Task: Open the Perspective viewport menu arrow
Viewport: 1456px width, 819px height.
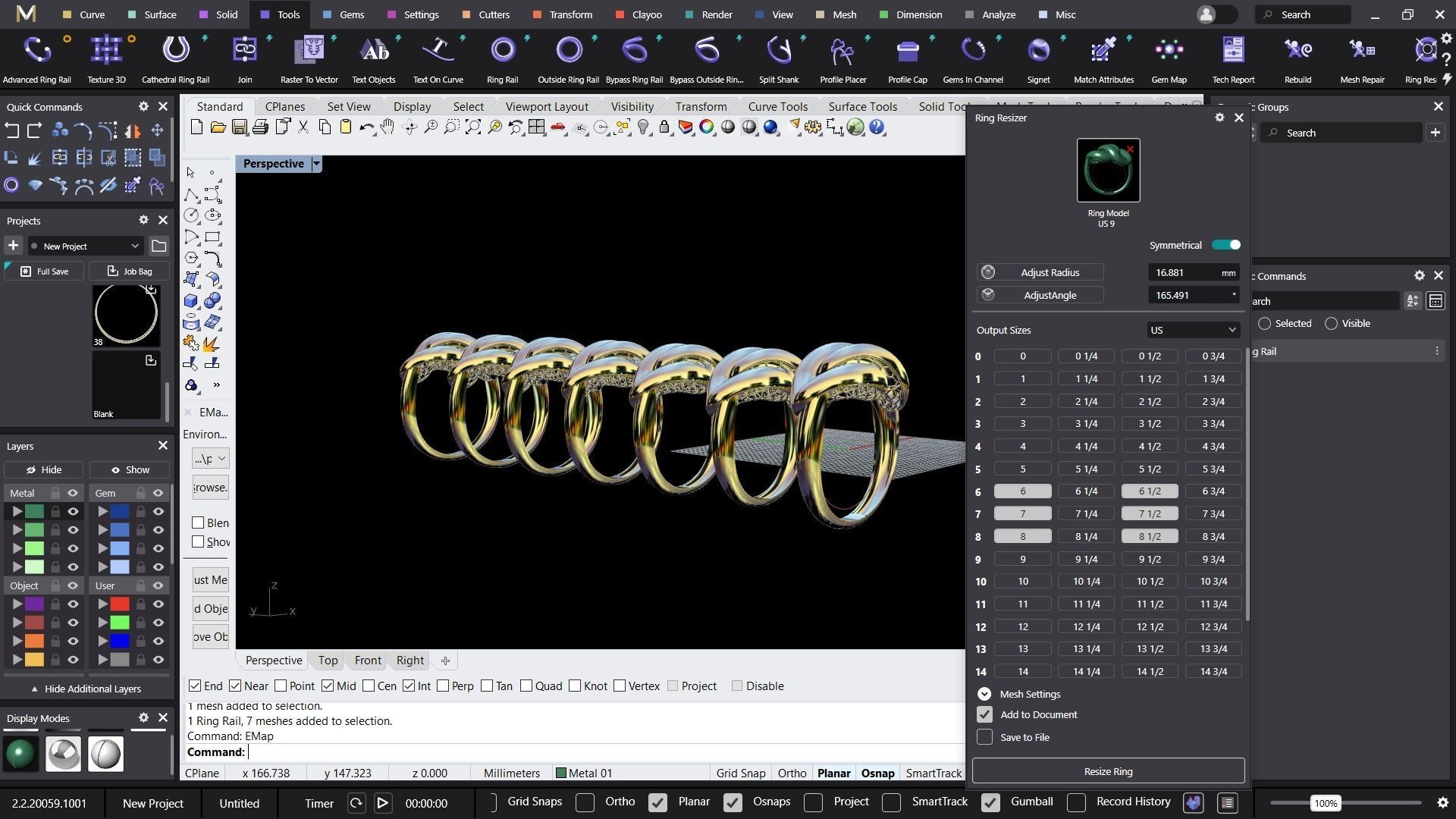Action: (x=316, y=164)
